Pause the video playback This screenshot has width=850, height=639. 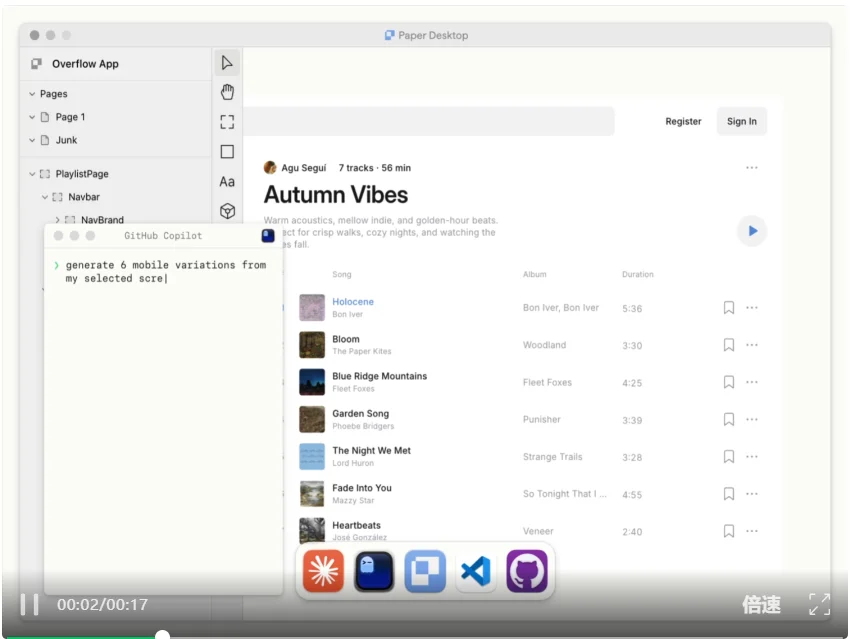30,604
